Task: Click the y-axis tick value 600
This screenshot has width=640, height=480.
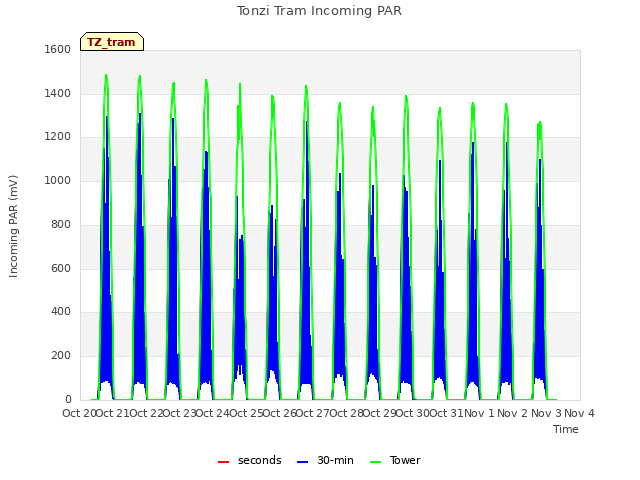Action: click(x=61, y=268)
